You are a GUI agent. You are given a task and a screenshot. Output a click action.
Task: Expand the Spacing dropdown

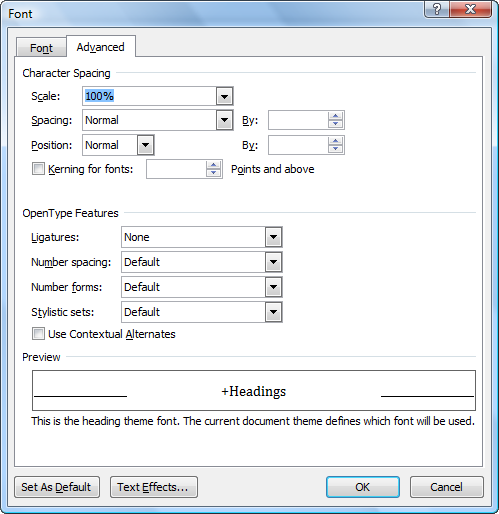pyautogui.click(x=224, y=120)
